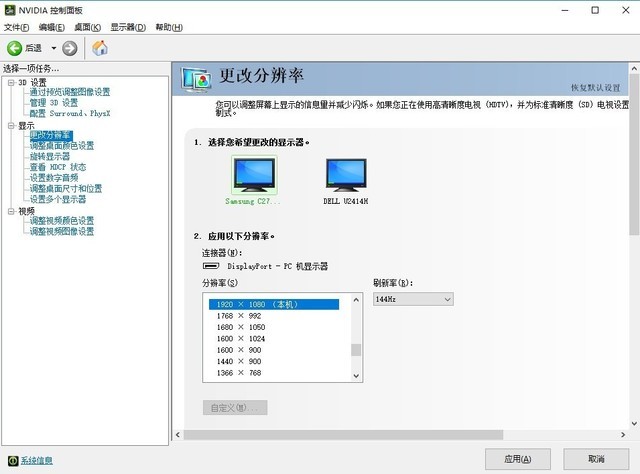Open the 显示器(D) menu
Screen dimensions: 640x474
128,27
